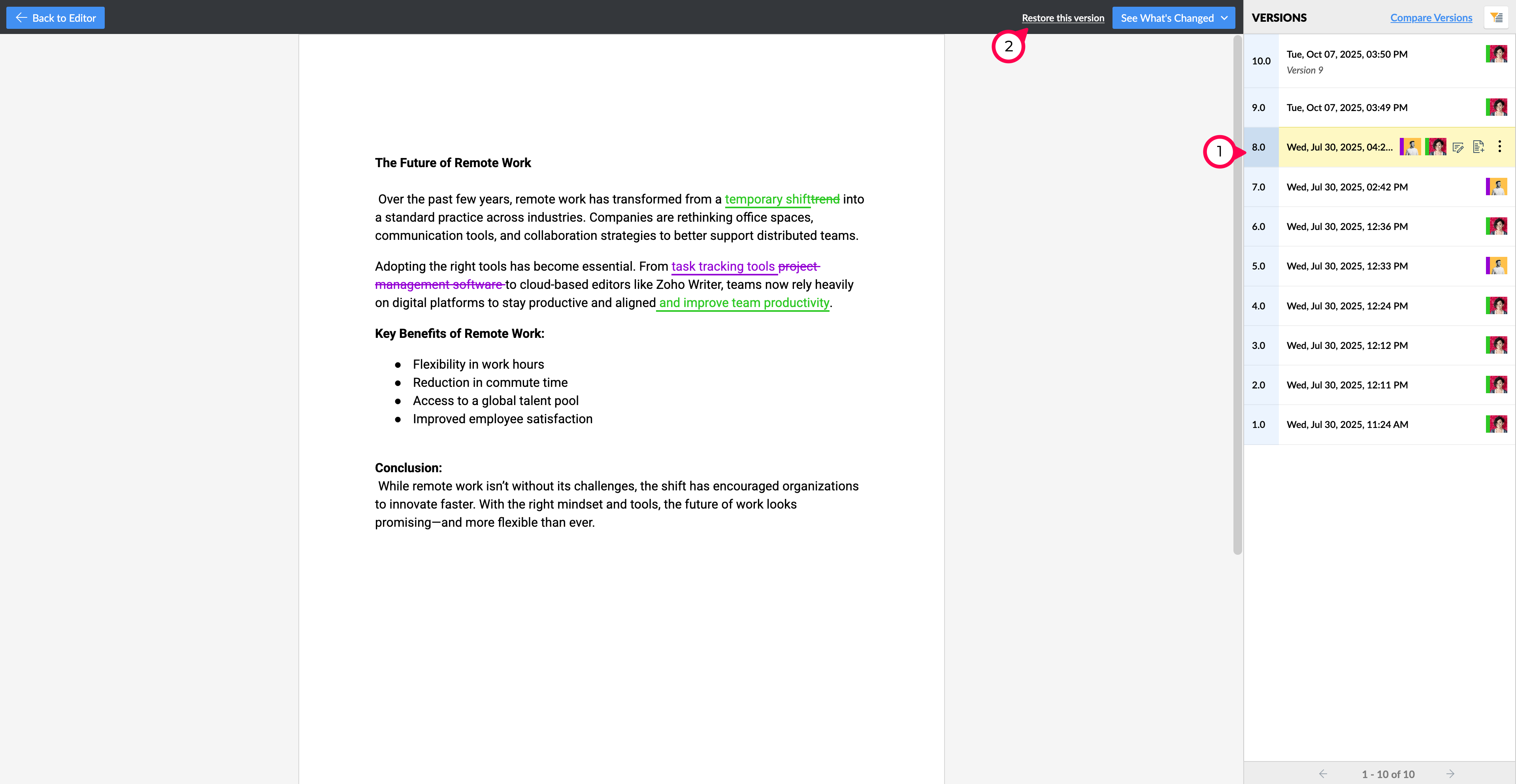Click the author avatar on version 10.0
Screen dimensions: 1516x784
click(x=1496, y=54)
